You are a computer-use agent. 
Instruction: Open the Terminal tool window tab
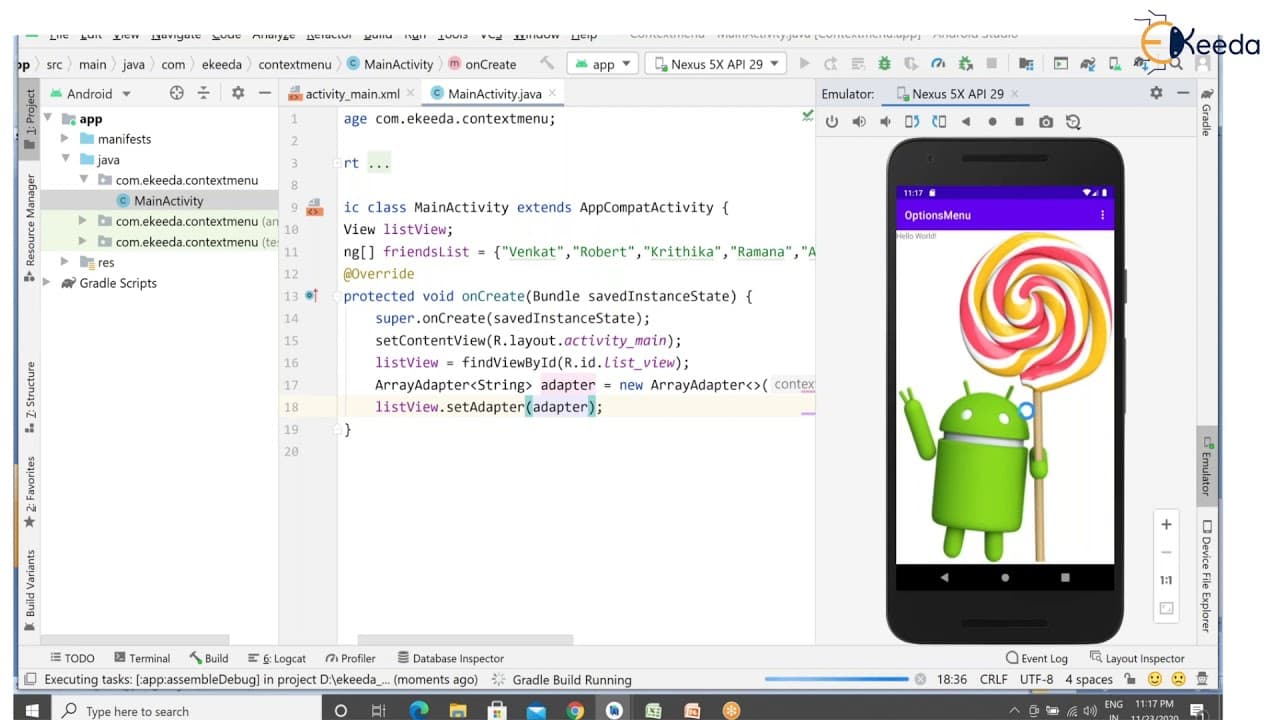click(x=142, y=658)
